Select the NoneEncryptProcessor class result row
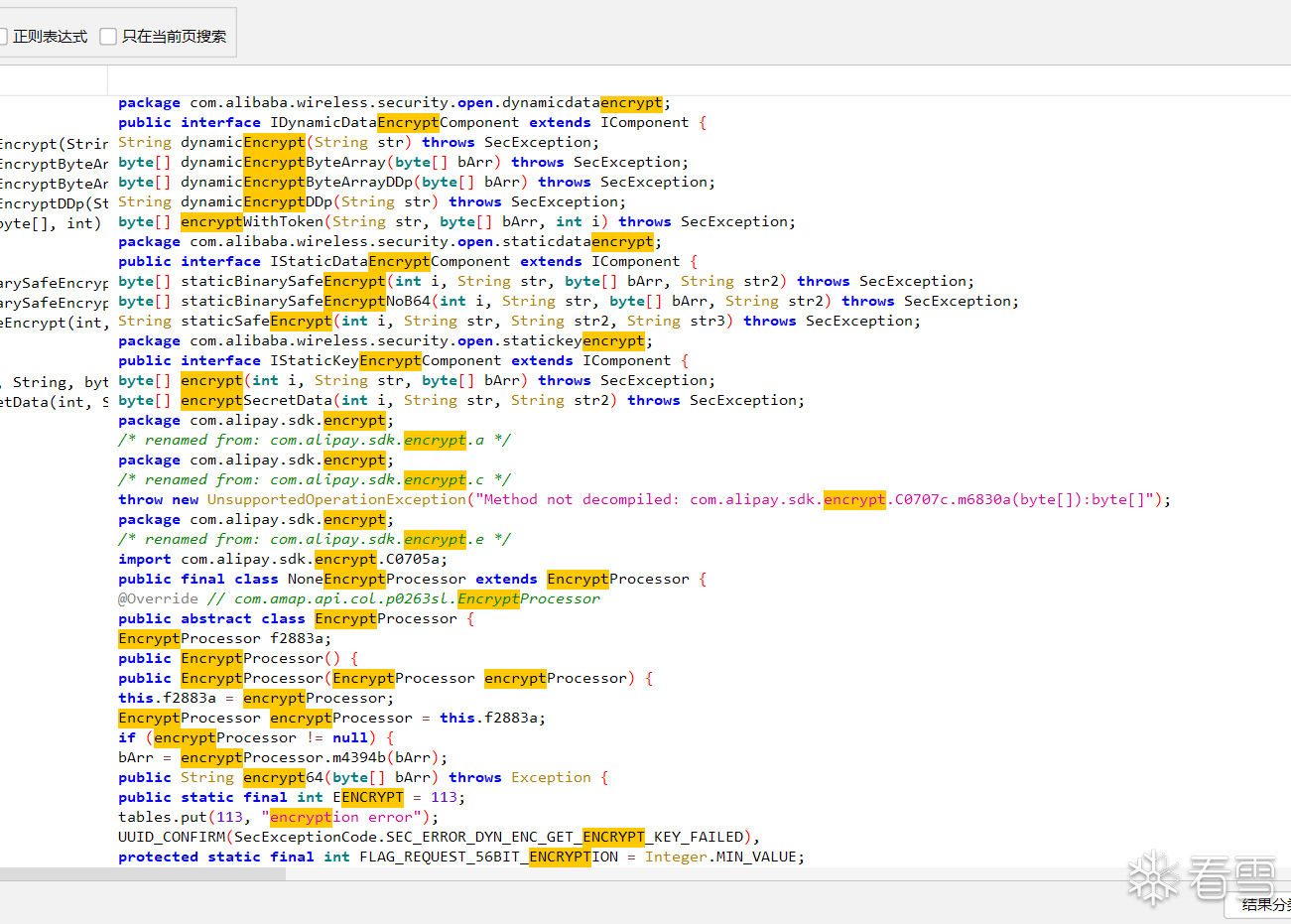Screen dimensions: 1291x924 pyautogui.click(x=412, y=580)
